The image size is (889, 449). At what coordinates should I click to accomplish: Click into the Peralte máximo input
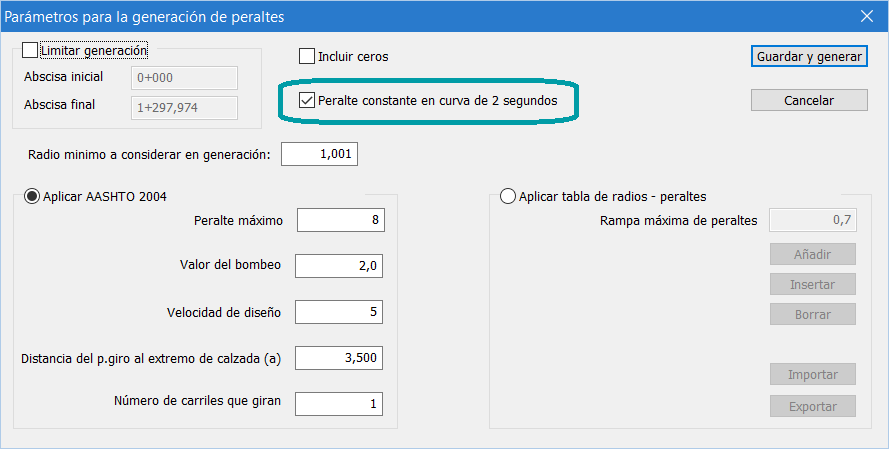tap(341, 221)
